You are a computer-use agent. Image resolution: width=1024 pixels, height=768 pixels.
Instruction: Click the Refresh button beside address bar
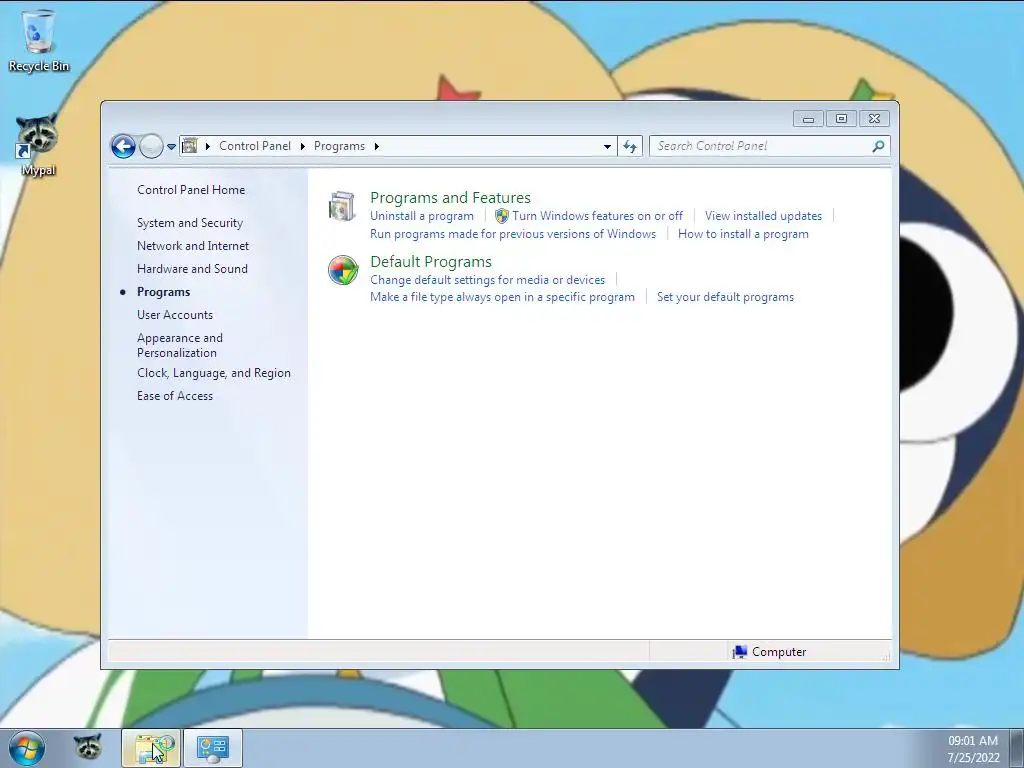tap(630, 146)
